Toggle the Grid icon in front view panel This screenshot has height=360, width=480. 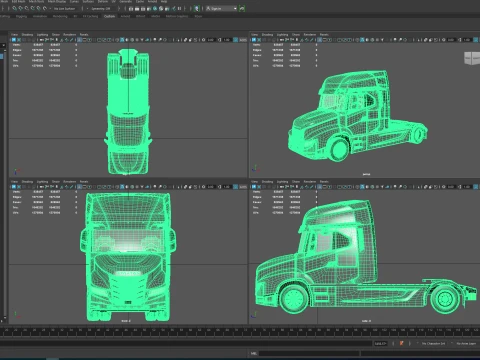click(79, 187)
